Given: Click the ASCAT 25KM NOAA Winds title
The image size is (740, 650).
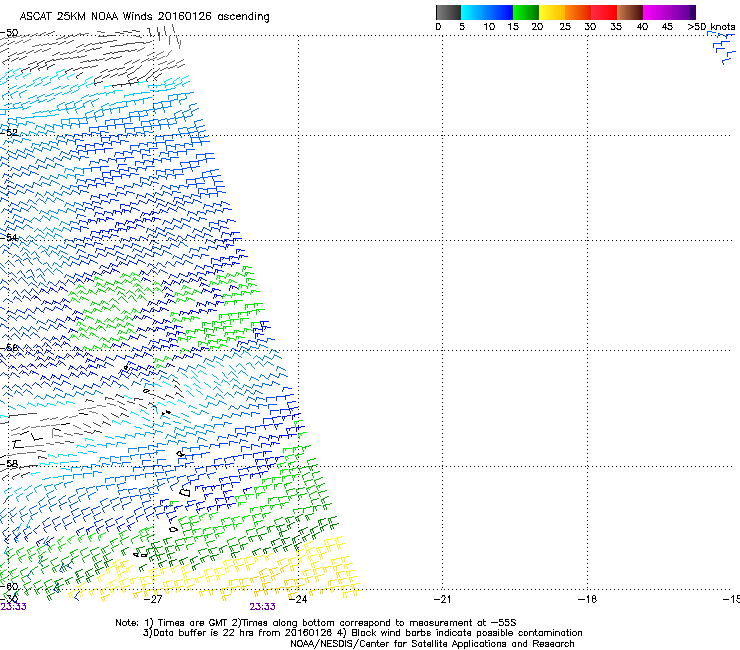Looking at the screenshot, I should 144,17.
